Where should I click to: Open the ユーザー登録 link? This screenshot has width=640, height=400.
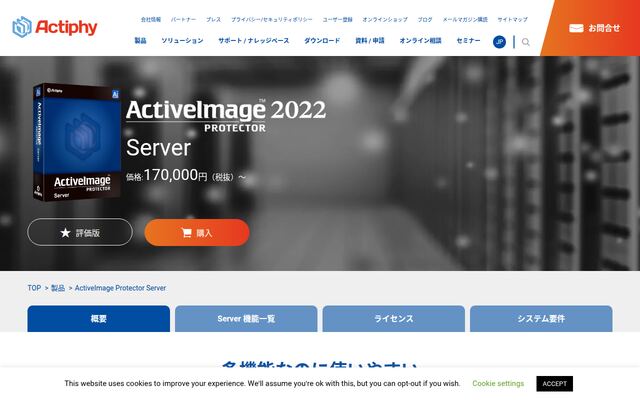337,19
